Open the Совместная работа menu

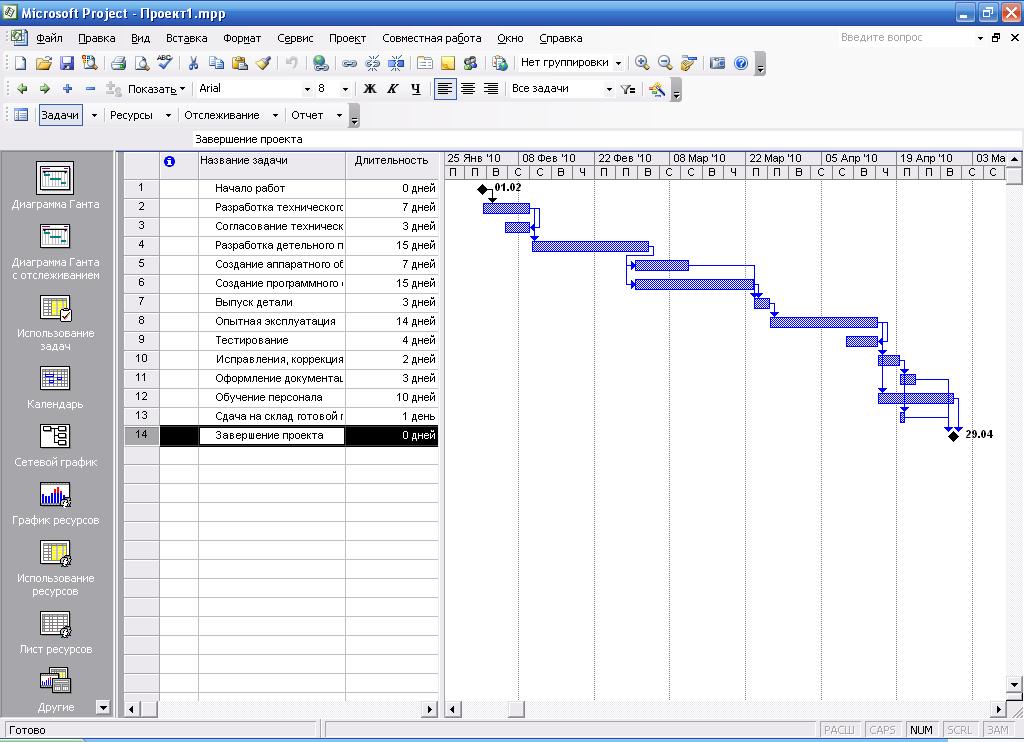click(432, 38)
